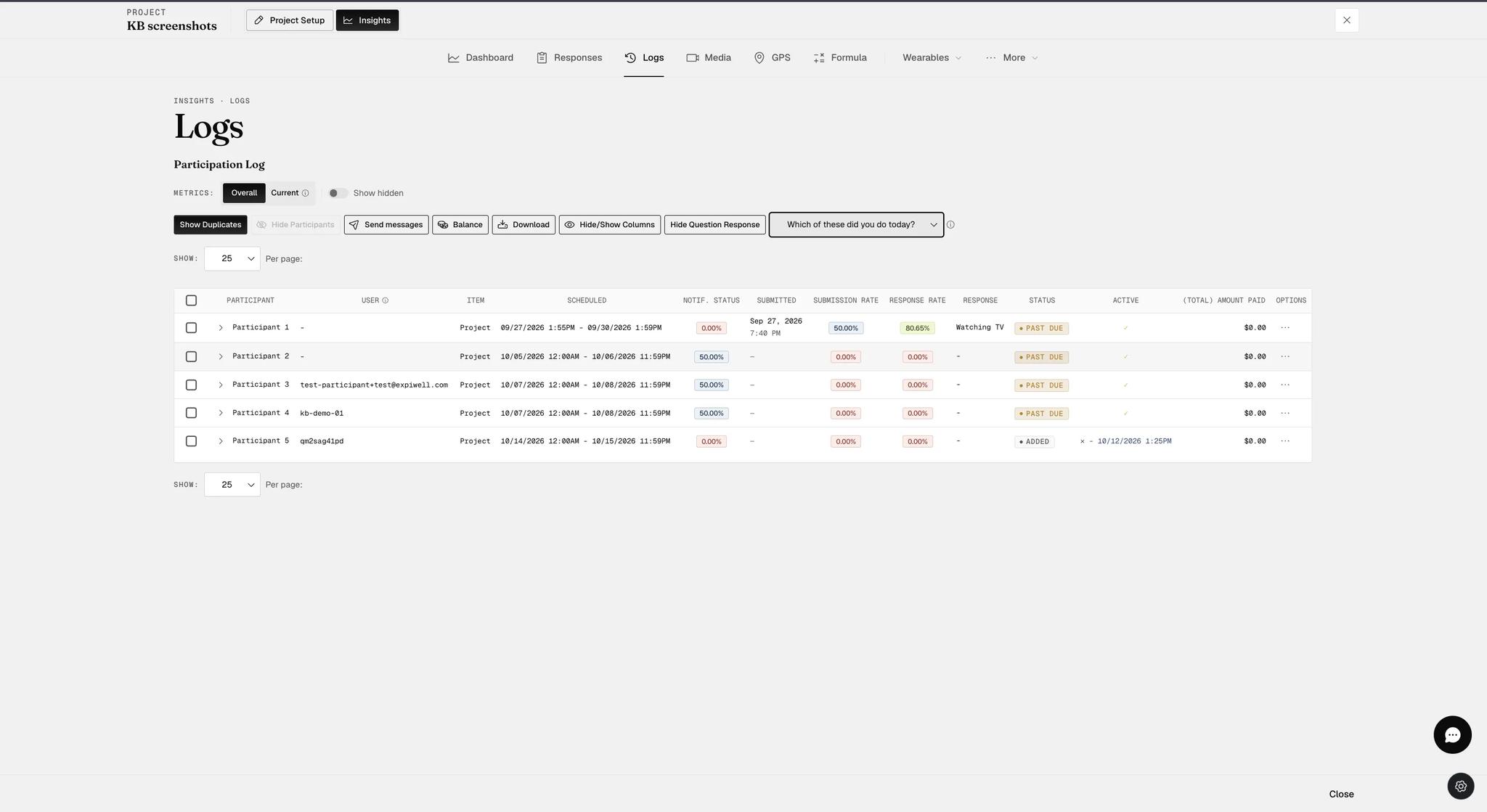Switch to the Formula tab

point(840,58)
